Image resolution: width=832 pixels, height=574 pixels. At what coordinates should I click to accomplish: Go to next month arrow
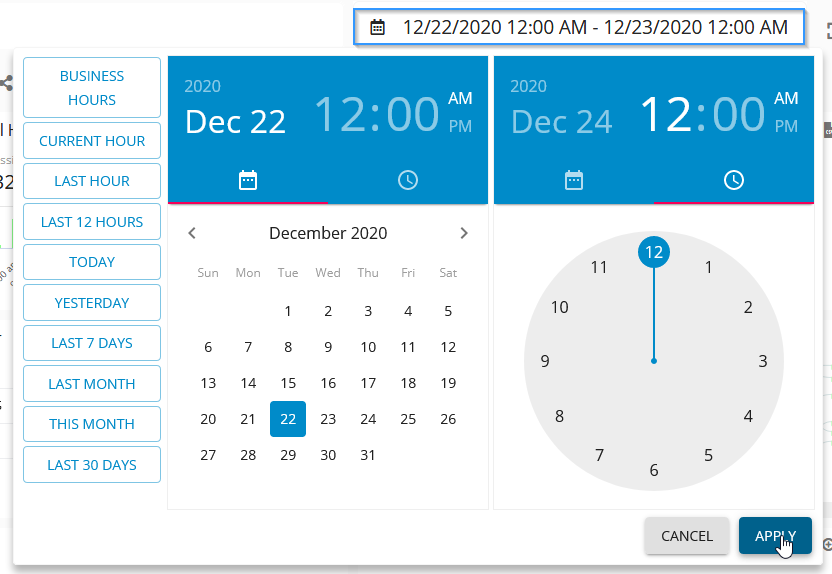point(464,233)
